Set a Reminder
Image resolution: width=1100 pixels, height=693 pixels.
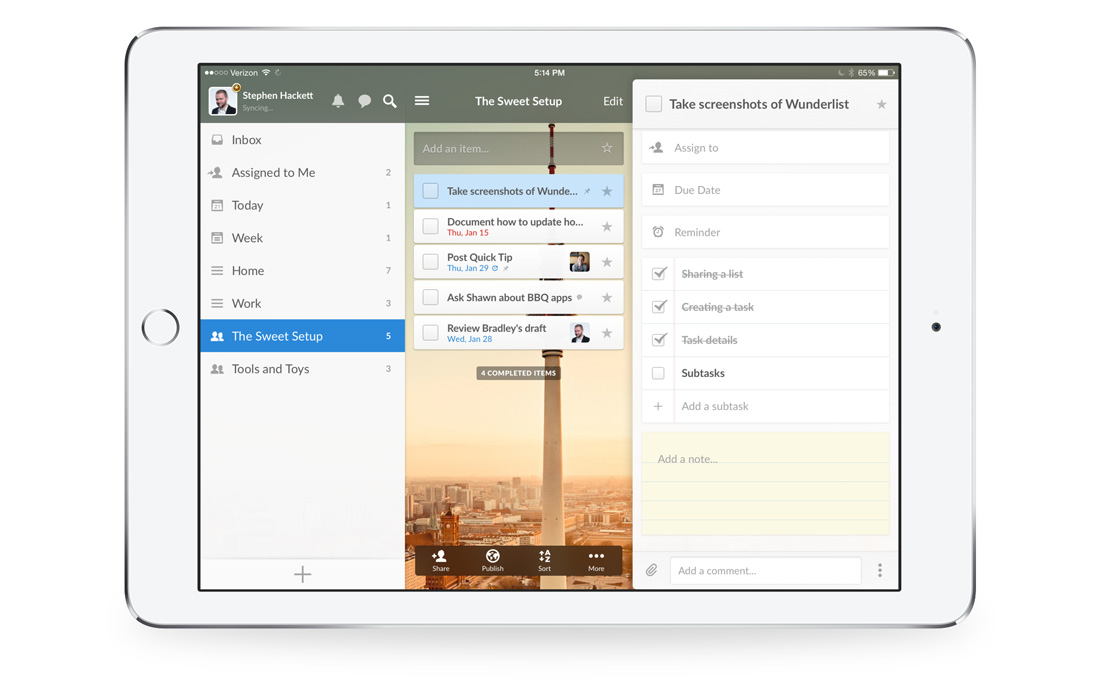(765, 232)
